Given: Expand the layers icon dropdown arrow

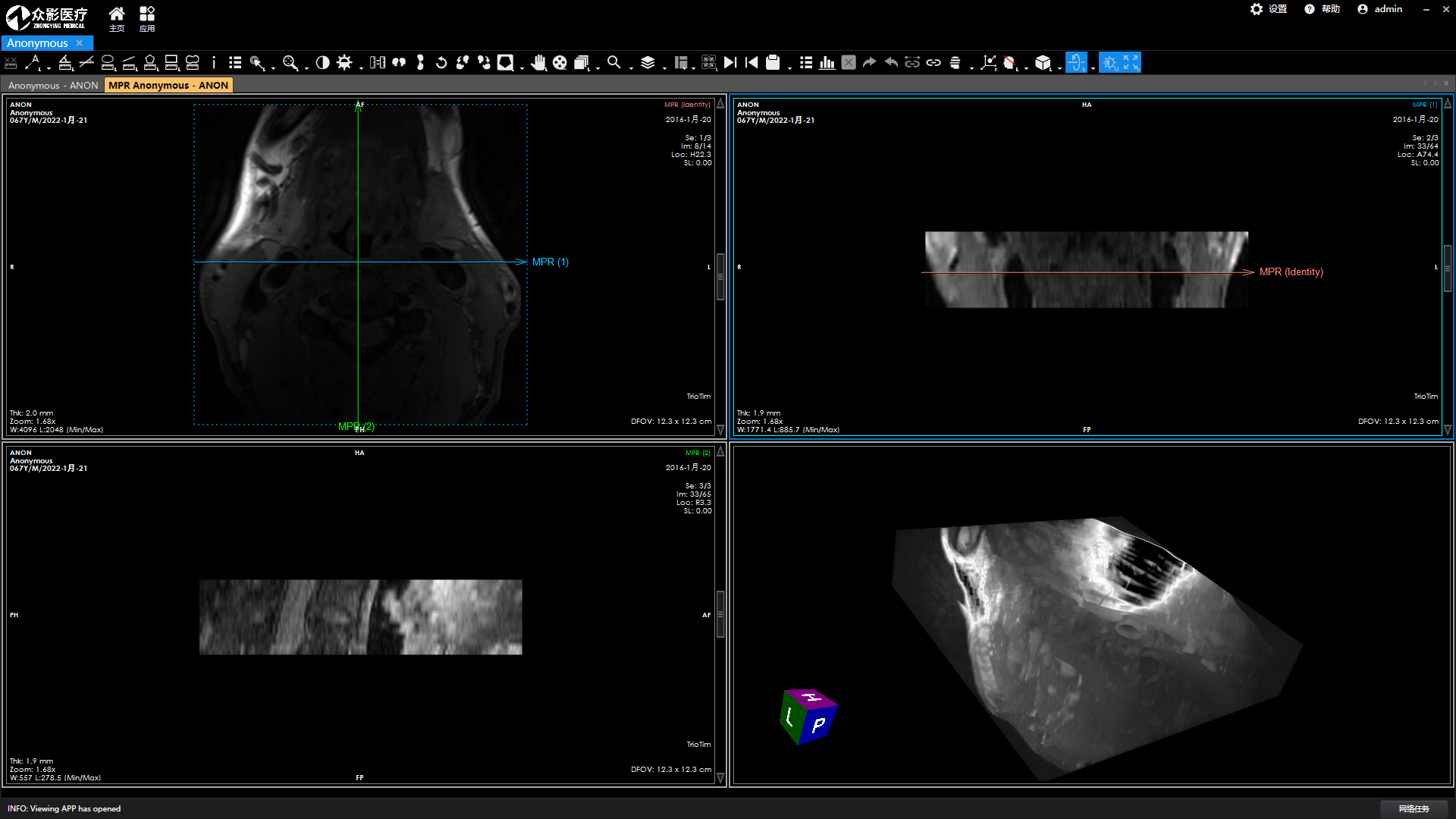Looking at the screenshot, I should click(664, 67).
